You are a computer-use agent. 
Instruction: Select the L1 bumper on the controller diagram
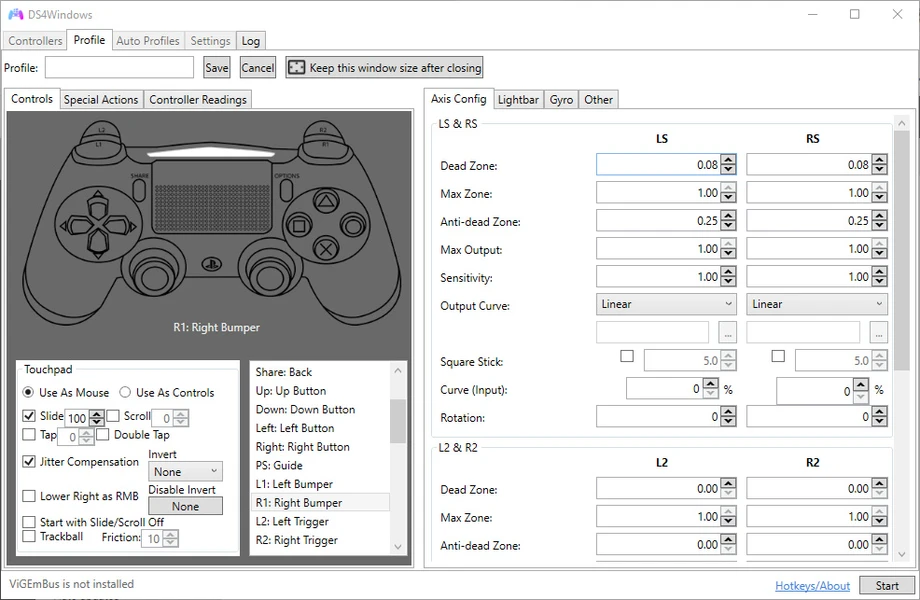coord(97,144)
